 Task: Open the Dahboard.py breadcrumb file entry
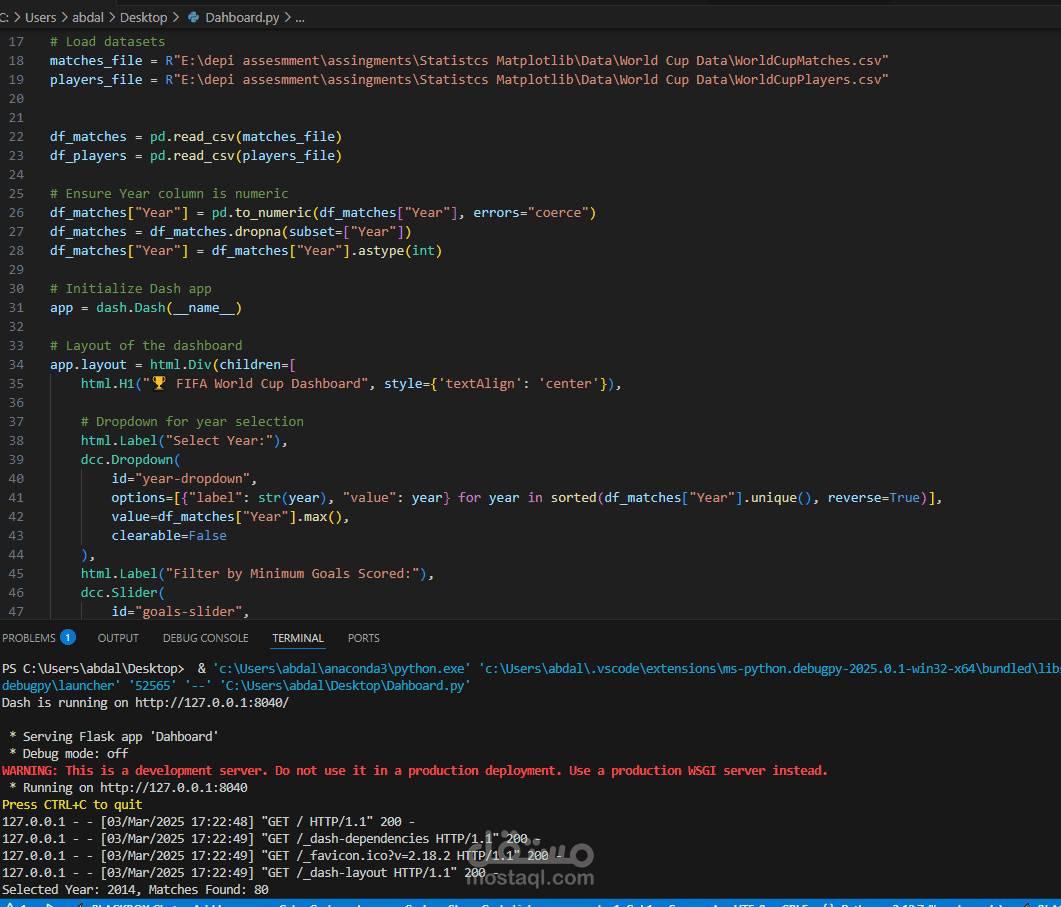[x=242, y=18]
